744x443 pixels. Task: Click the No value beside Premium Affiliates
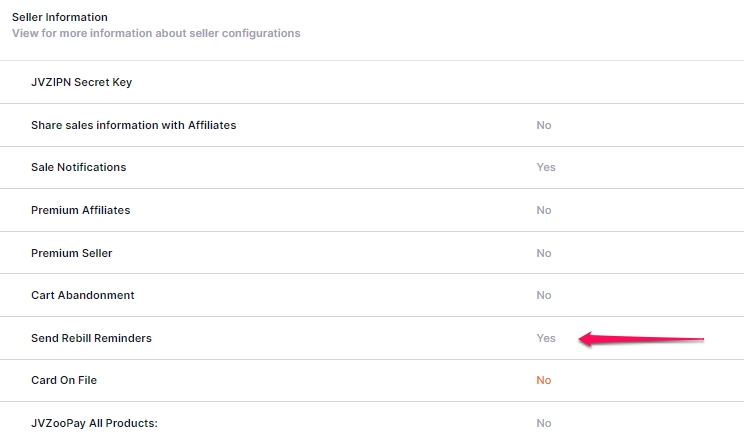click(x=544, y=210)
